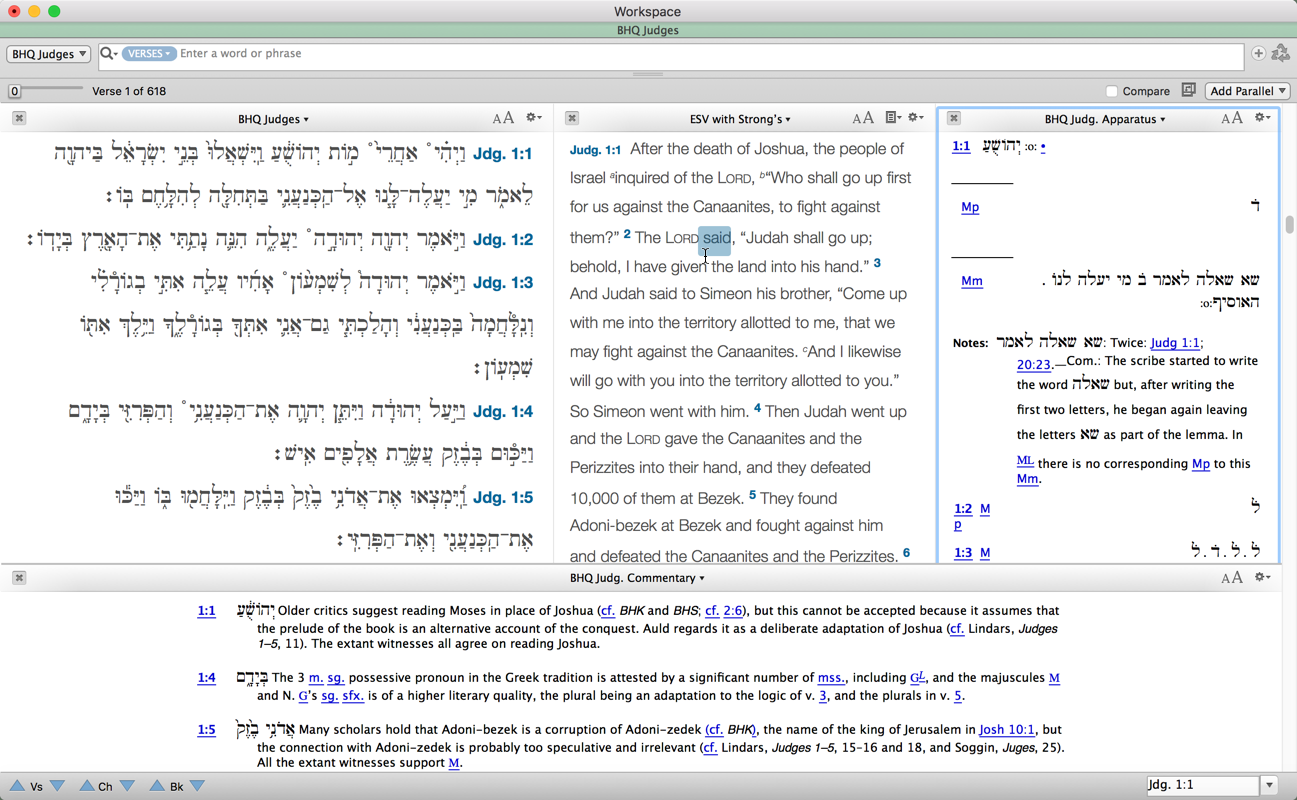Open the 20:23 link in Notes

pyautogui.click(x=1033, y=365)
